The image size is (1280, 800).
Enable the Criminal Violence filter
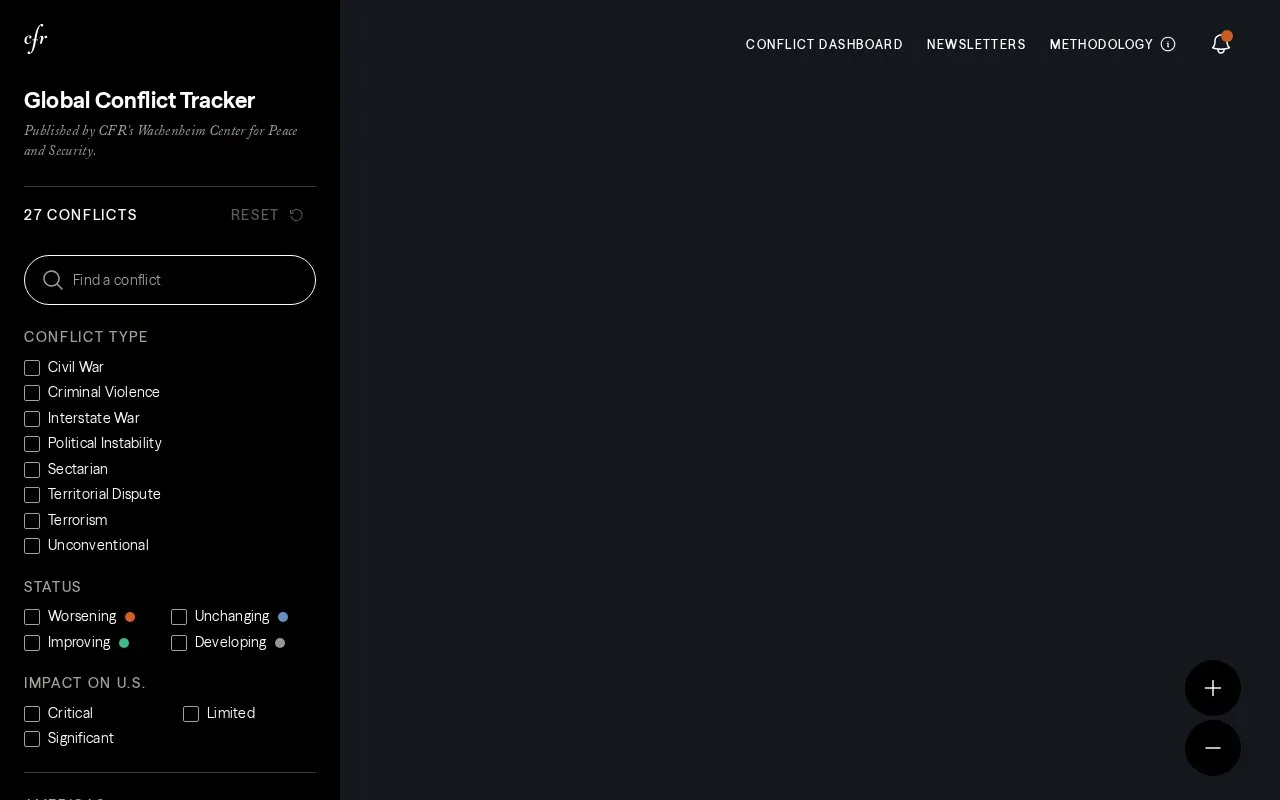point(32,393)
